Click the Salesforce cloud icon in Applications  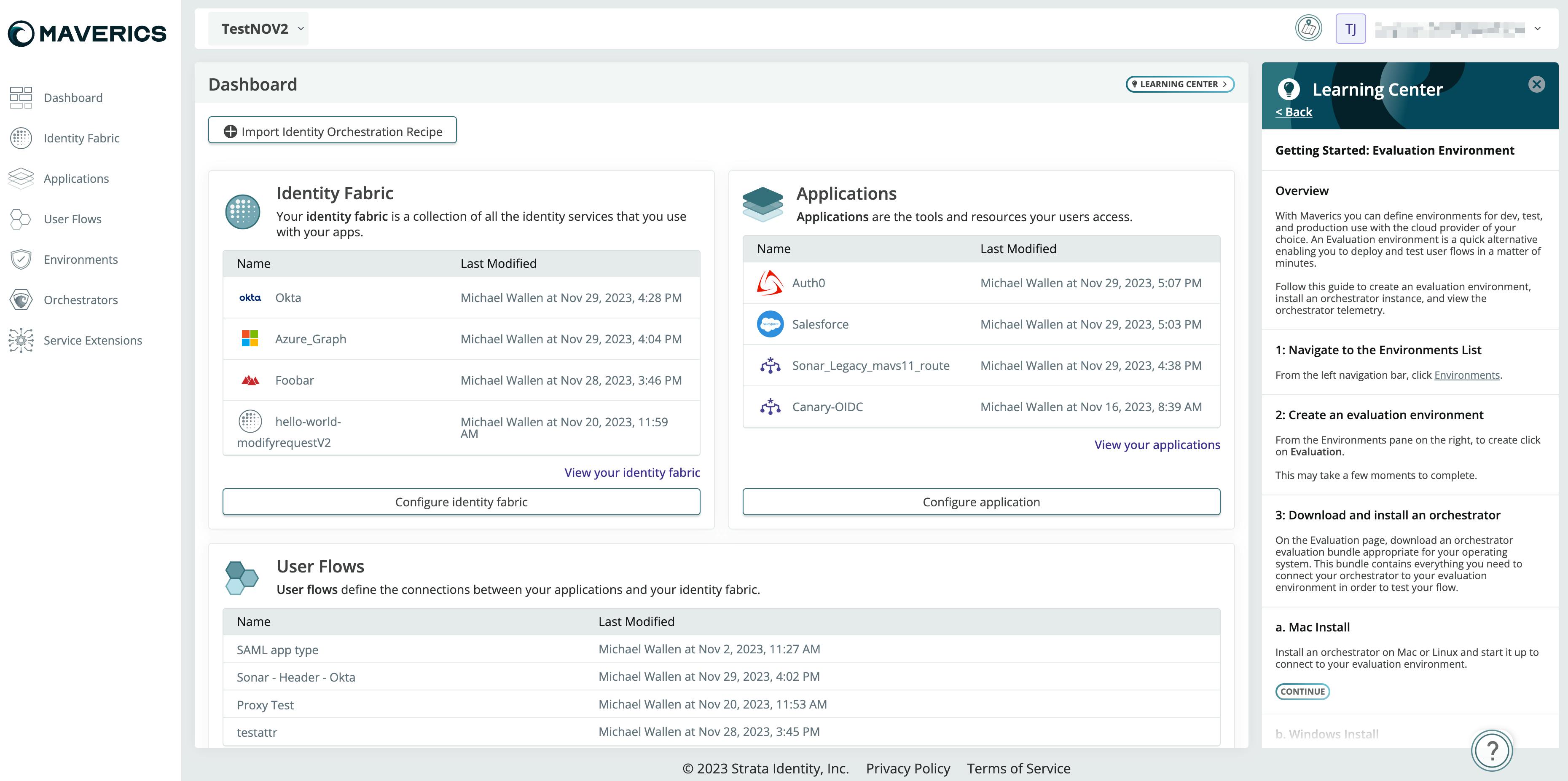770,324
